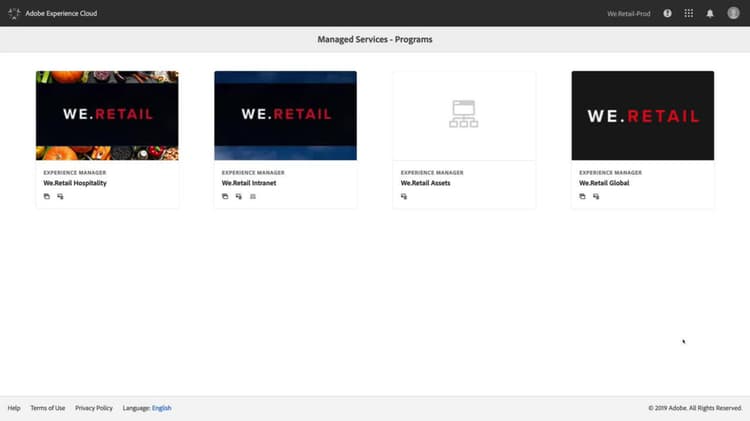Click second service icon under We.Retail Global
The height and width of the screenshot is (421, 750).
click(596, 196)
